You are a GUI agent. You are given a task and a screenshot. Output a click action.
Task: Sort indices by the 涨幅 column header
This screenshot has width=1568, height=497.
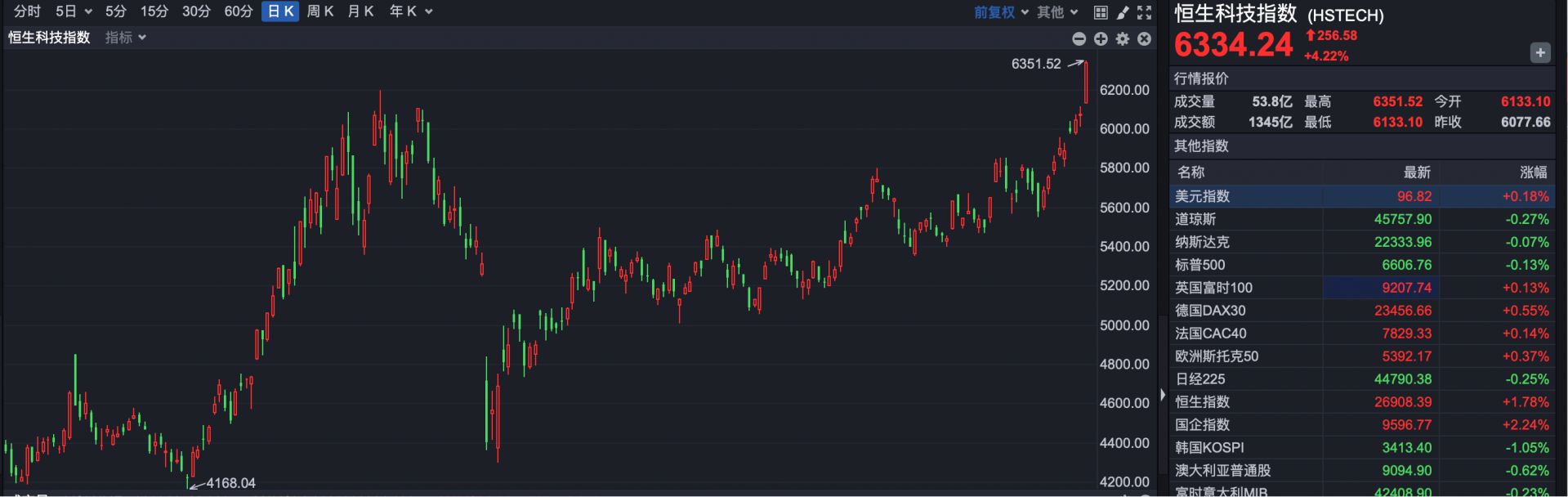pyautogui.click(x=1533, y=172)
